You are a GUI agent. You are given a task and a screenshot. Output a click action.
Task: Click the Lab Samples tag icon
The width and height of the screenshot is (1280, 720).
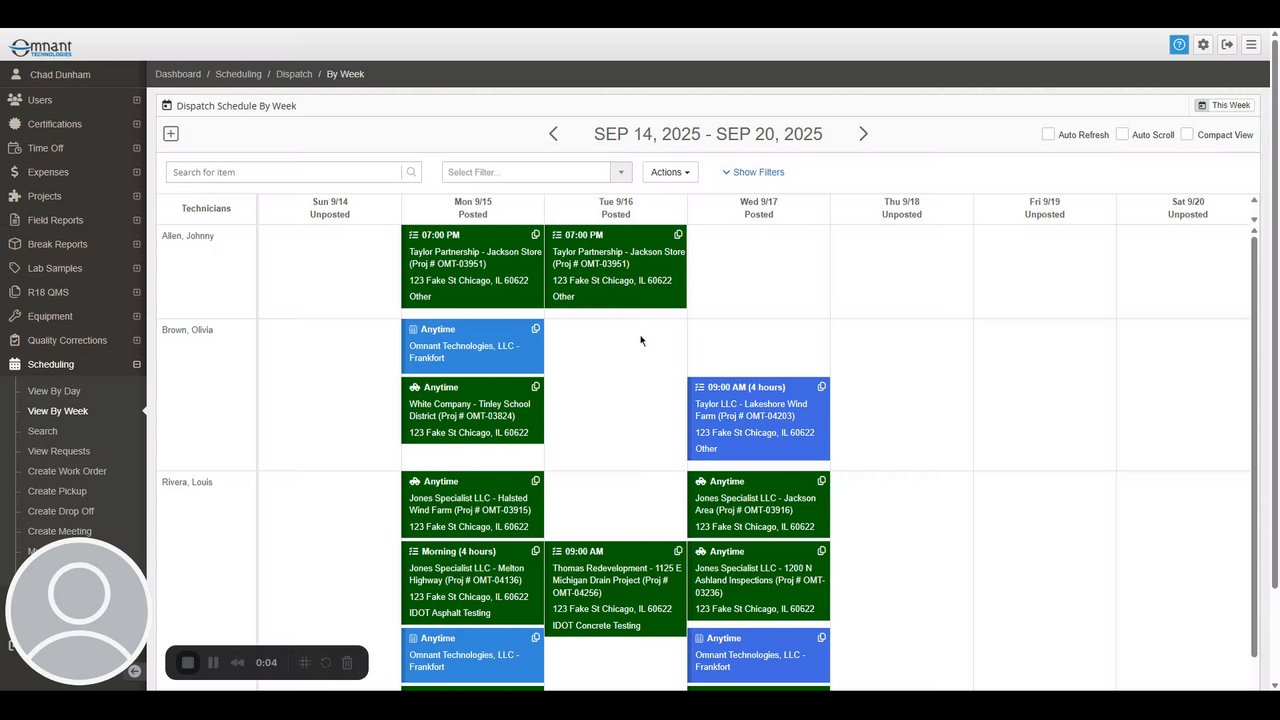(14, 268)
